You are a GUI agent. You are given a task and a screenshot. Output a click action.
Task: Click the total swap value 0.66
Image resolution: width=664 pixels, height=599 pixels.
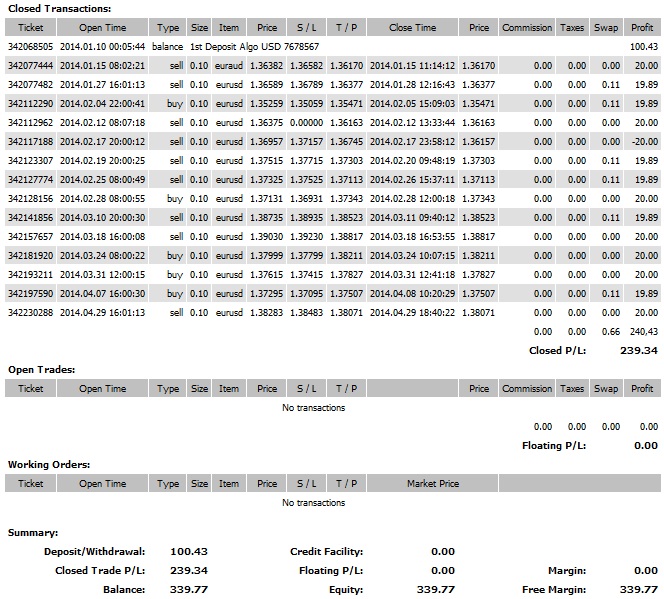coord(611,331)
